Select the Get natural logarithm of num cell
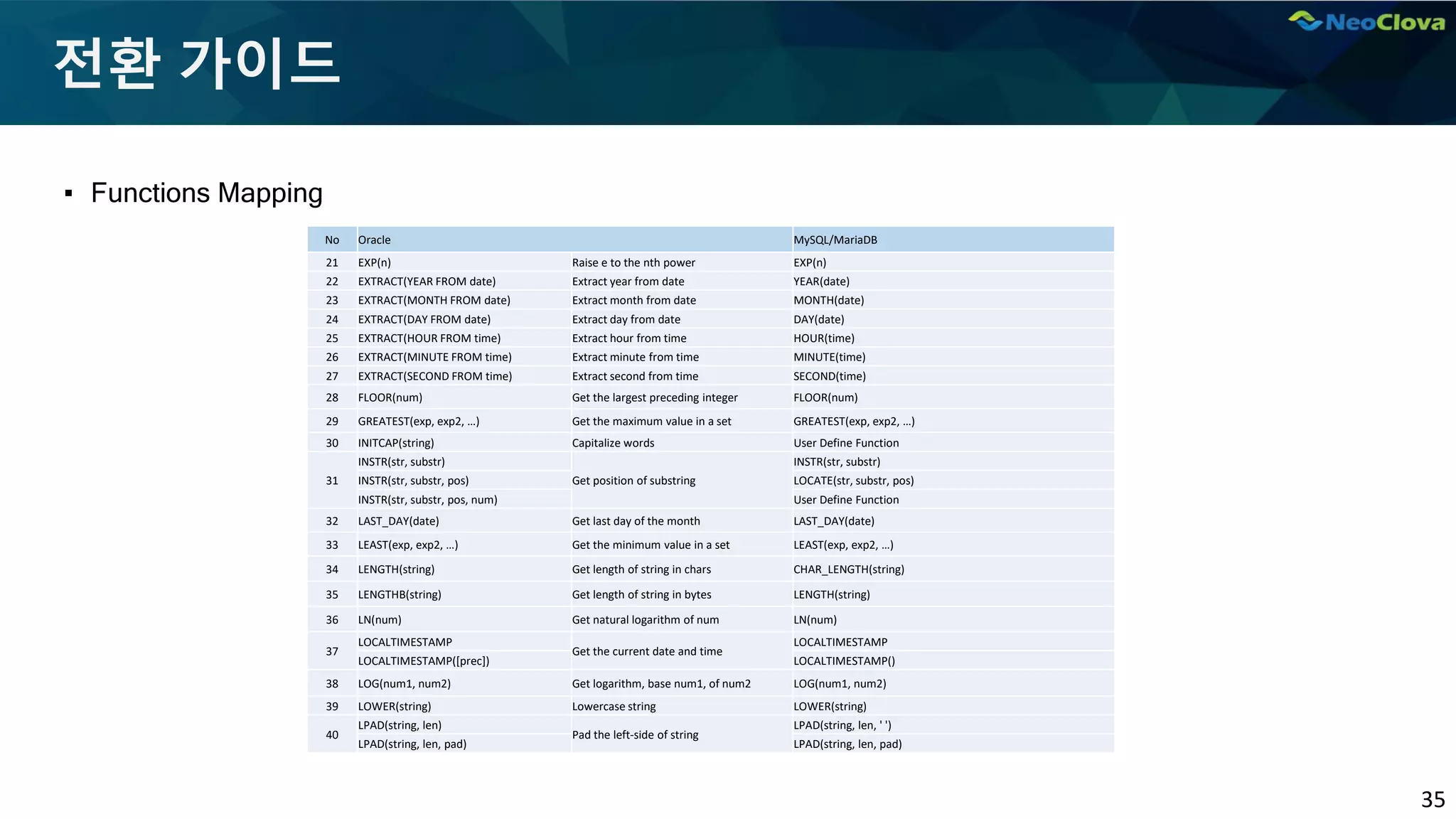The width and height of the screenshot is (1456, 819). [646, 620]
